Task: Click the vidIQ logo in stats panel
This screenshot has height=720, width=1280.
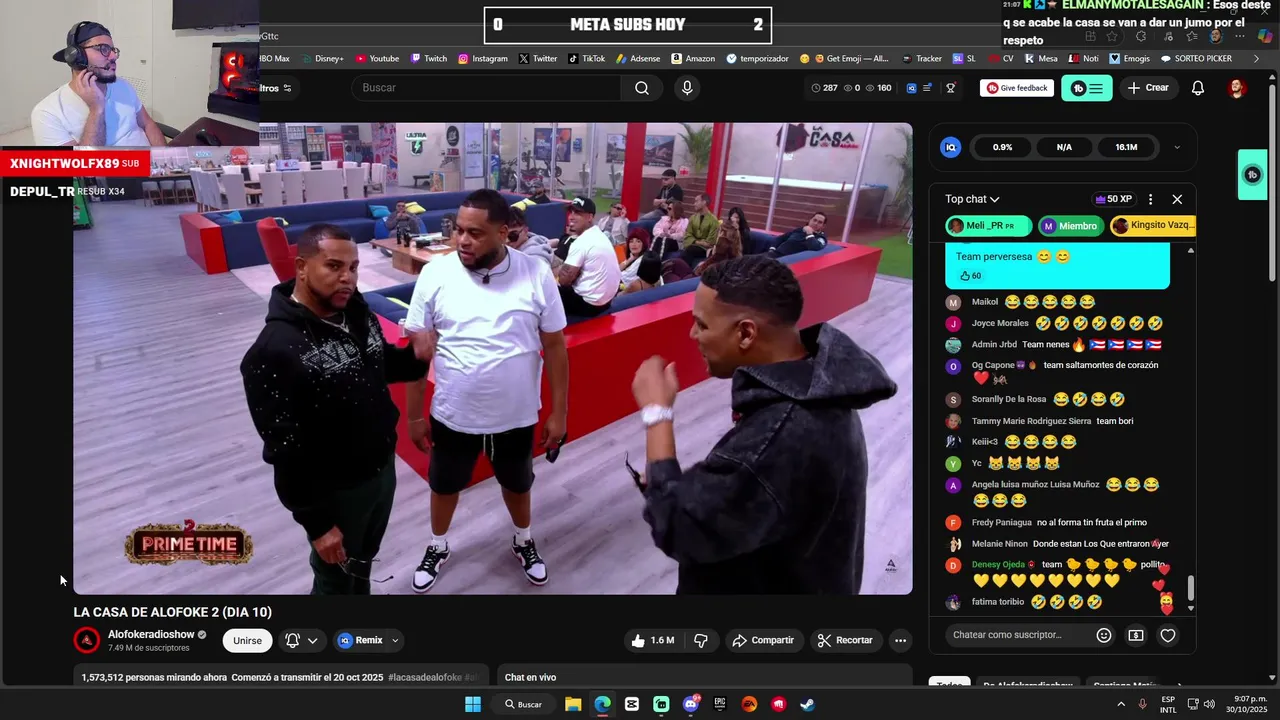Action: point(951,147)
